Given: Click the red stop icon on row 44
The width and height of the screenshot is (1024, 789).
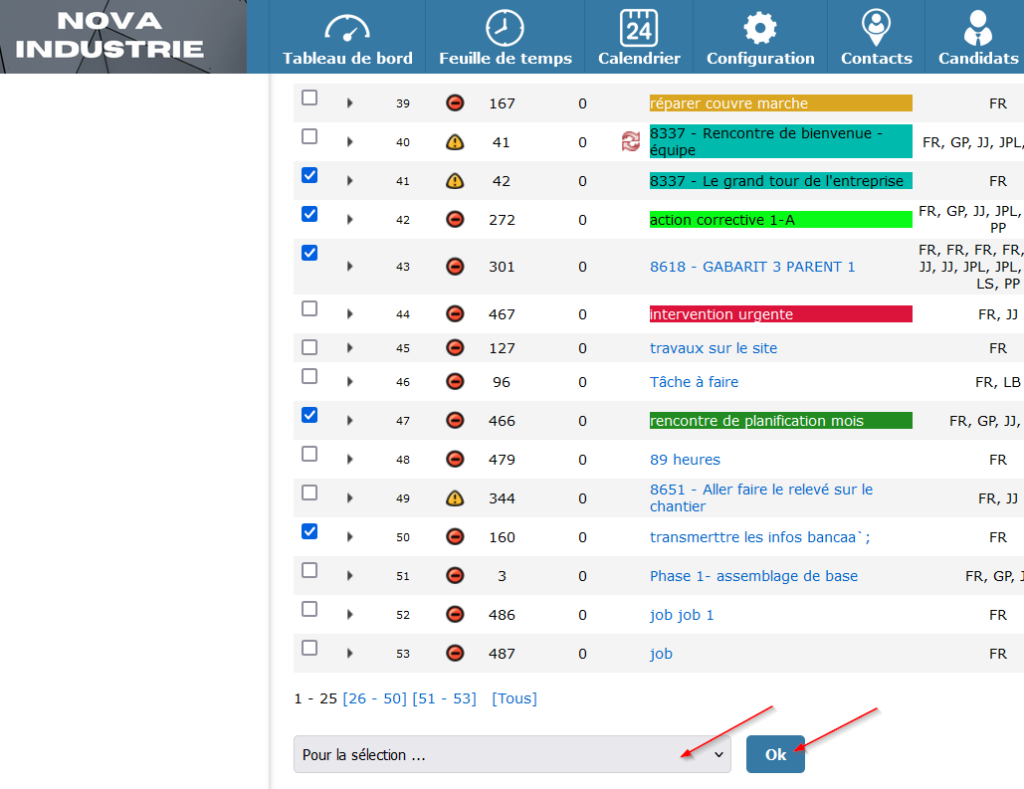Looking at the screenshot, I should [455, 314].
